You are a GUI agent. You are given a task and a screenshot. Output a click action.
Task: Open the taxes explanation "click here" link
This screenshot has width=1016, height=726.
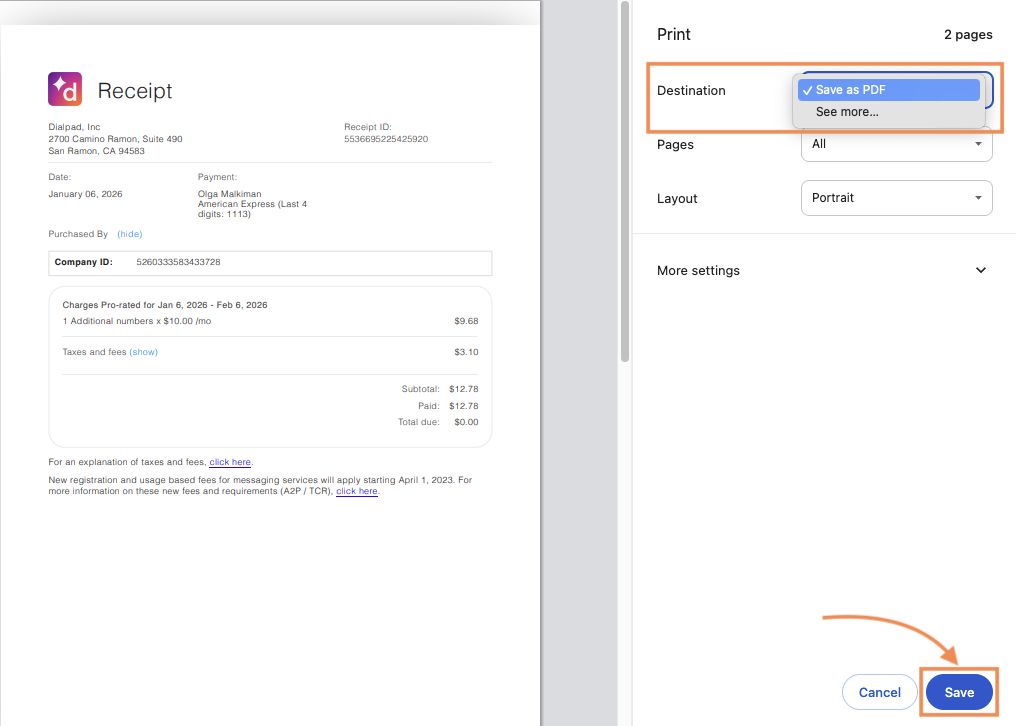(229, 462)
